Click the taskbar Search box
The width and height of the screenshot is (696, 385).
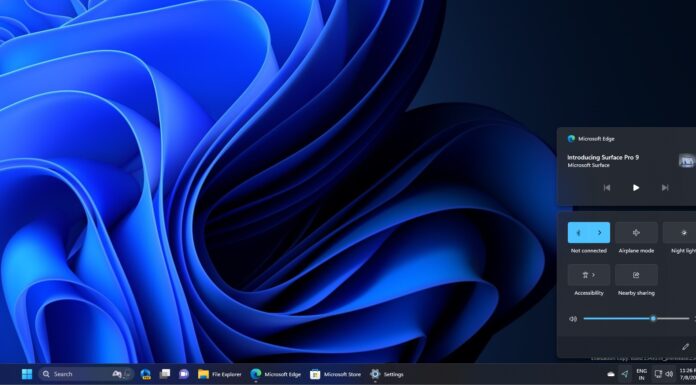(86, 374)
